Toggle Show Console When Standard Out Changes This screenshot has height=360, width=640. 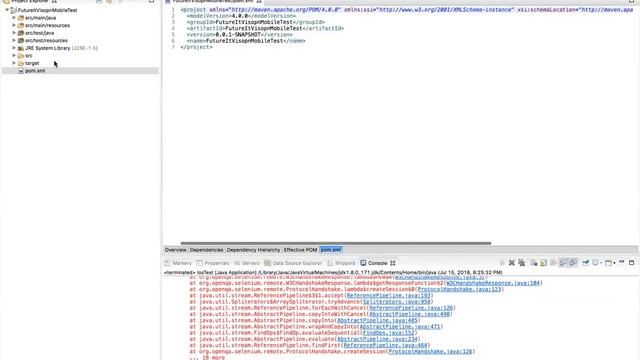point(563,263)
